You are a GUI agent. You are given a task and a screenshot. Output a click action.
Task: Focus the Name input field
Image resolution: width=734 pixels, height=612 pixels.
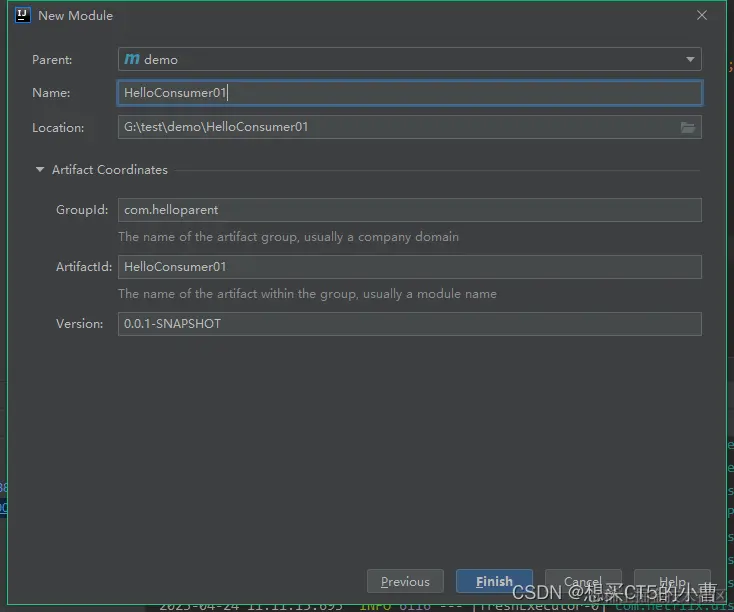coord(410,93)
